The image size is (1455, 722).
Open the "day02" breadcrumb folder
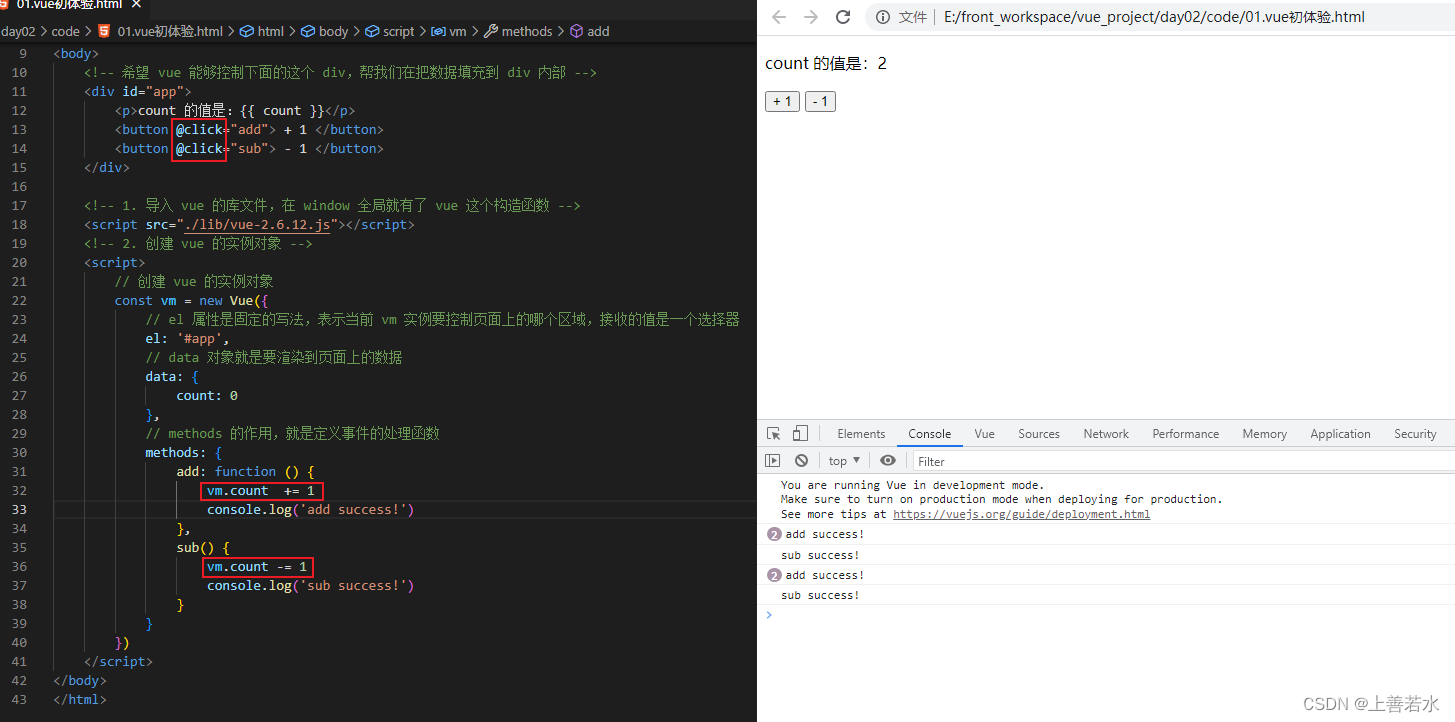[18, 31]
